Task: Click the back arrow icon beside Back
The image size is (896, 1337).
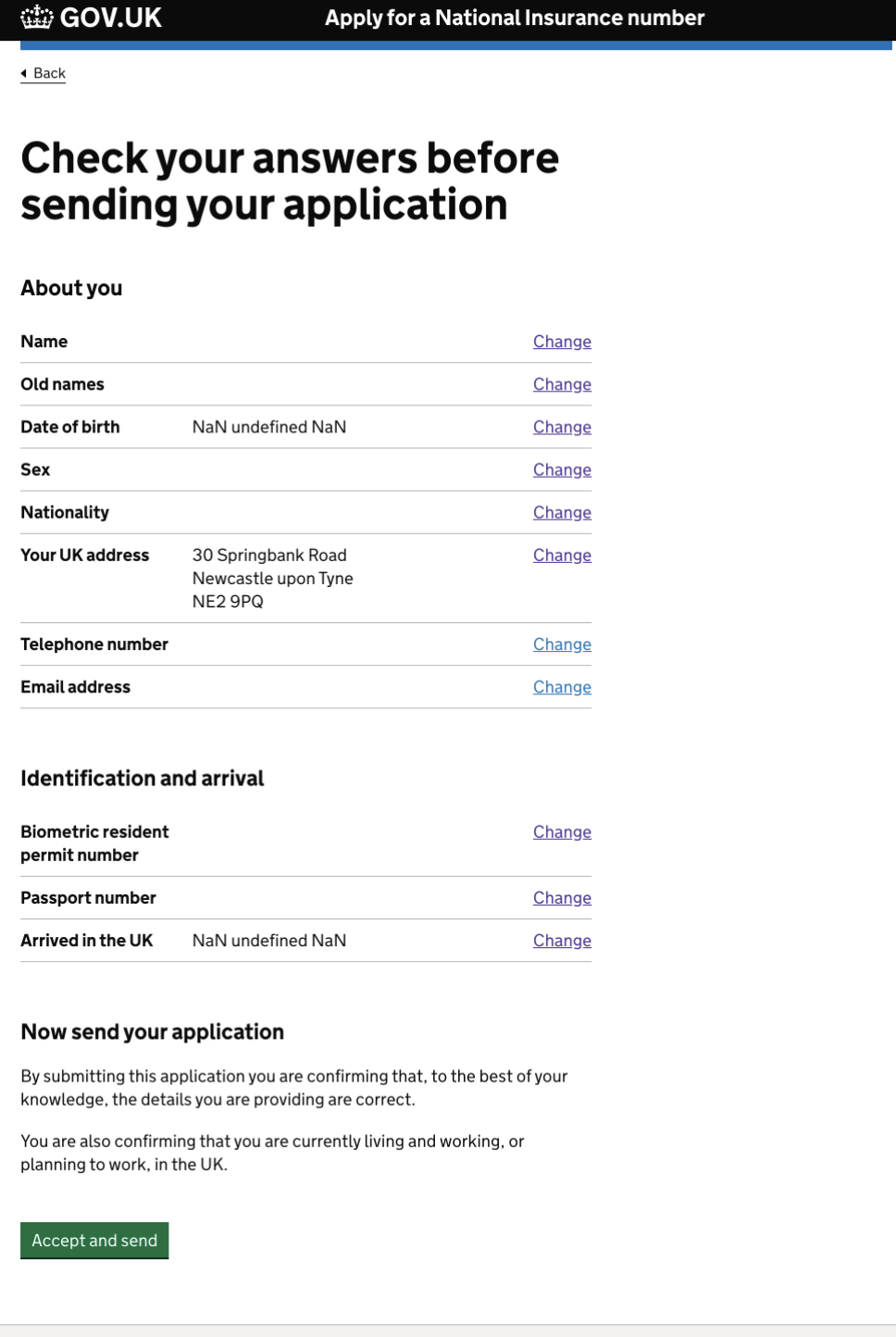Action: click(x=25, y=73)
